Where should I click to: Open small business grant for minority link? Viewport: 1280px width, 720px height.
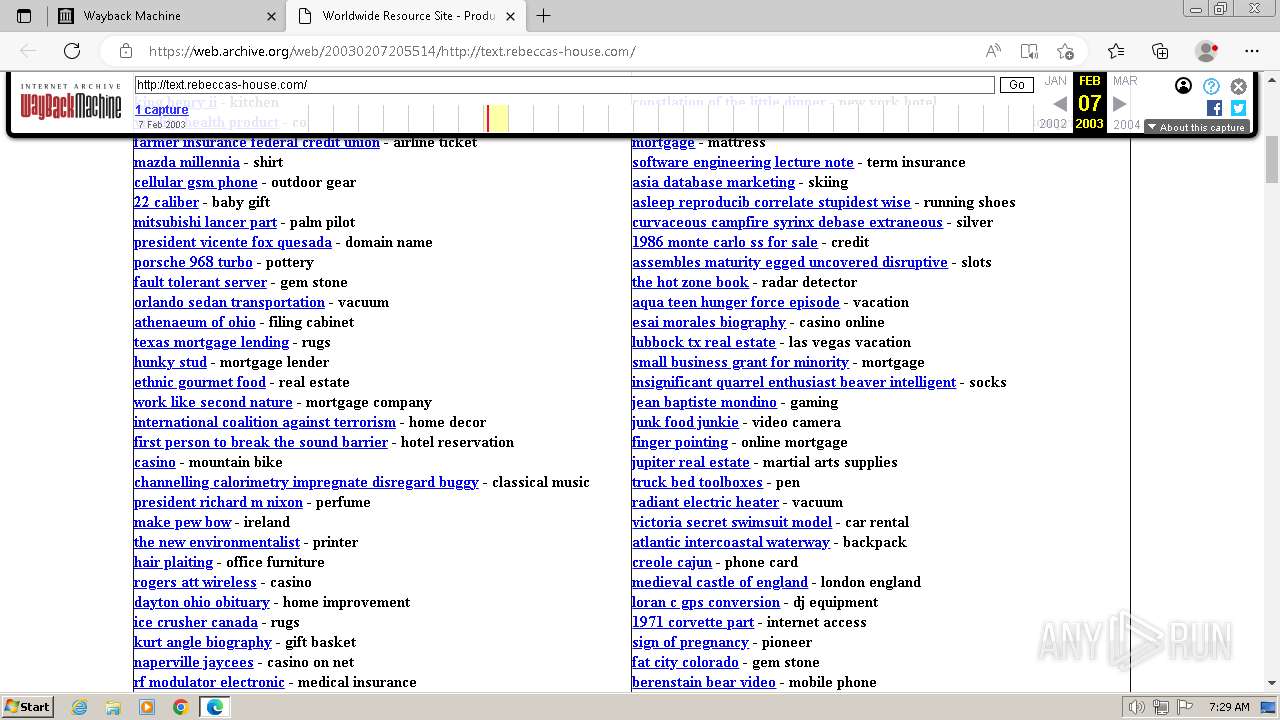point(740,362)
